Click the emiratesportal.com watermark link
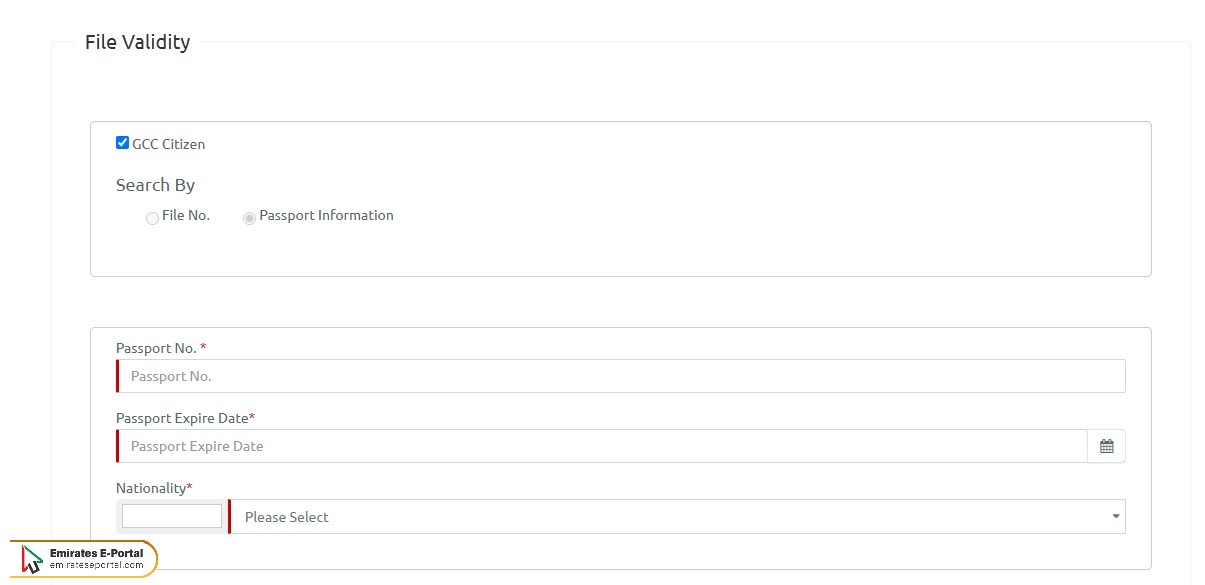Image resolution: width=1205 pixels, height=585 pixels. pos(96,566)
